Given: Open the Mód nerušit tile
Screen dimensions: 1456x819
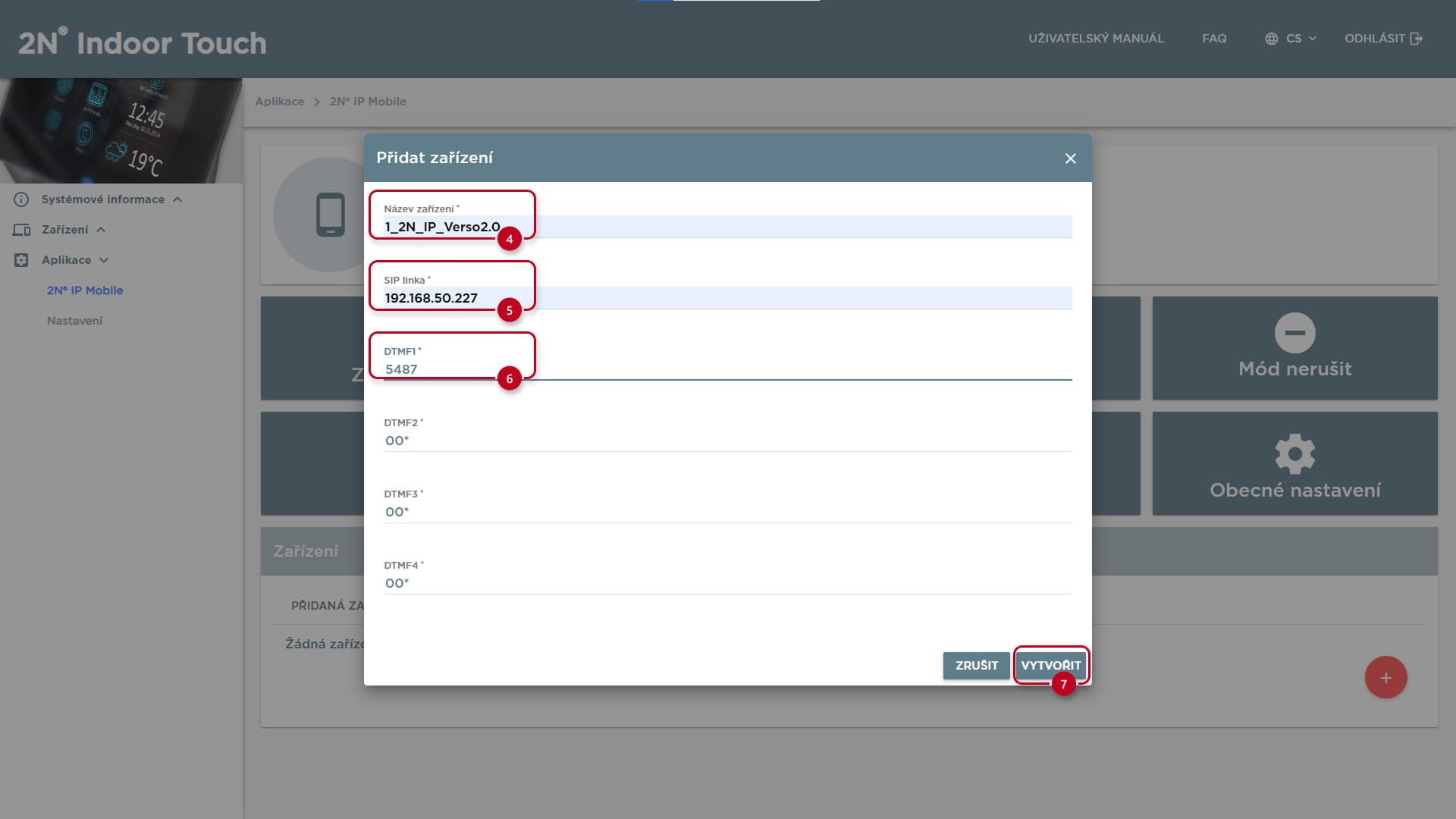Looking at the screenshot, I should pyautogui.click(x=1294, y=348).
